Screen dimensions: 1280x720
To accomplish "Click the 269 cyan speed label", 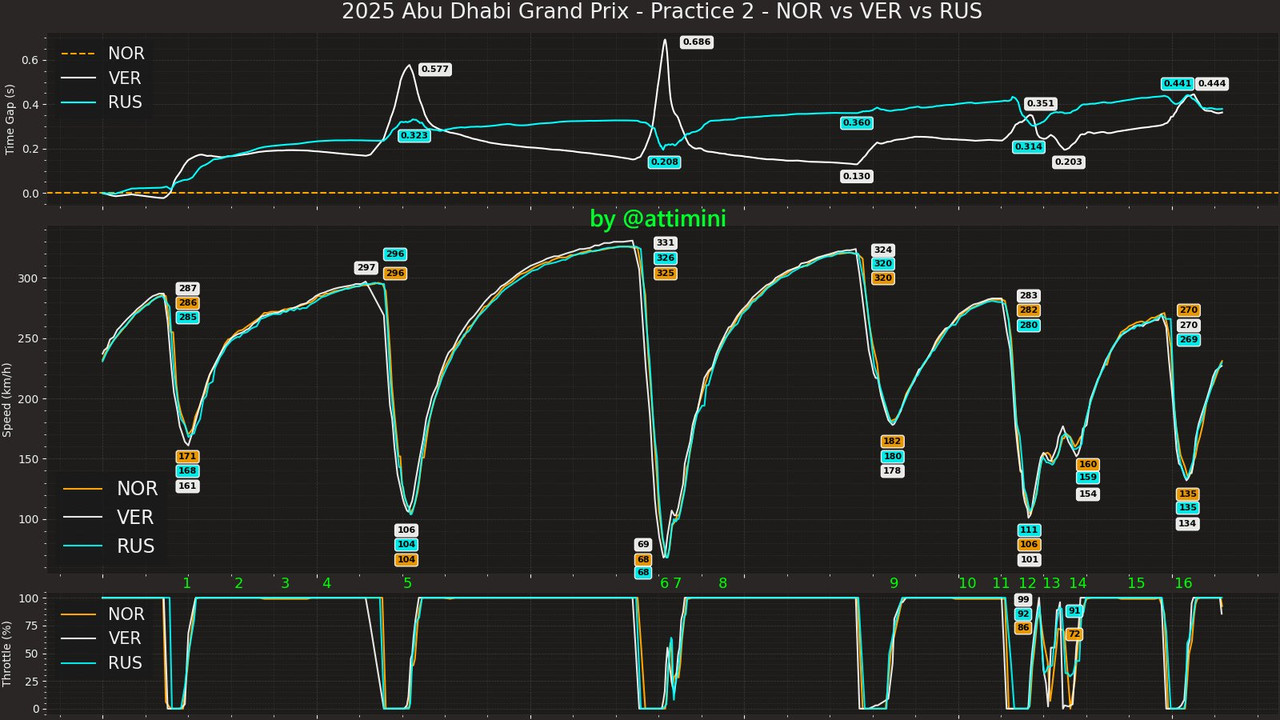I will (x=1189, y=340).
